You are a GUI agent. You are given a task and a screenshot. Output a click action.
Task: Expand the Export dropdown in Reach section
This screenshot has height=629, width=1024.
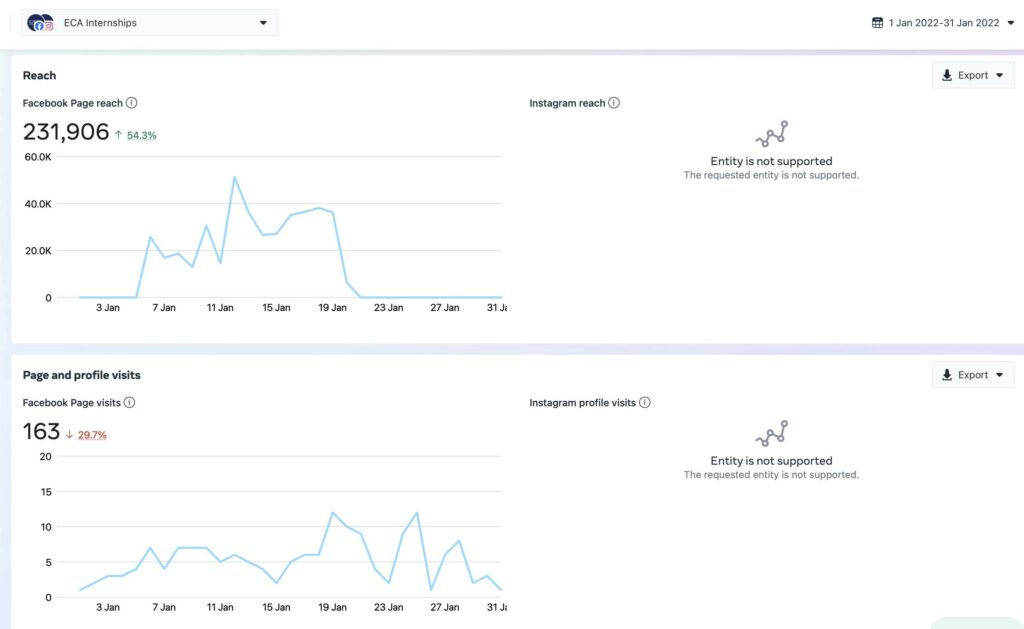tap(998, 75)
